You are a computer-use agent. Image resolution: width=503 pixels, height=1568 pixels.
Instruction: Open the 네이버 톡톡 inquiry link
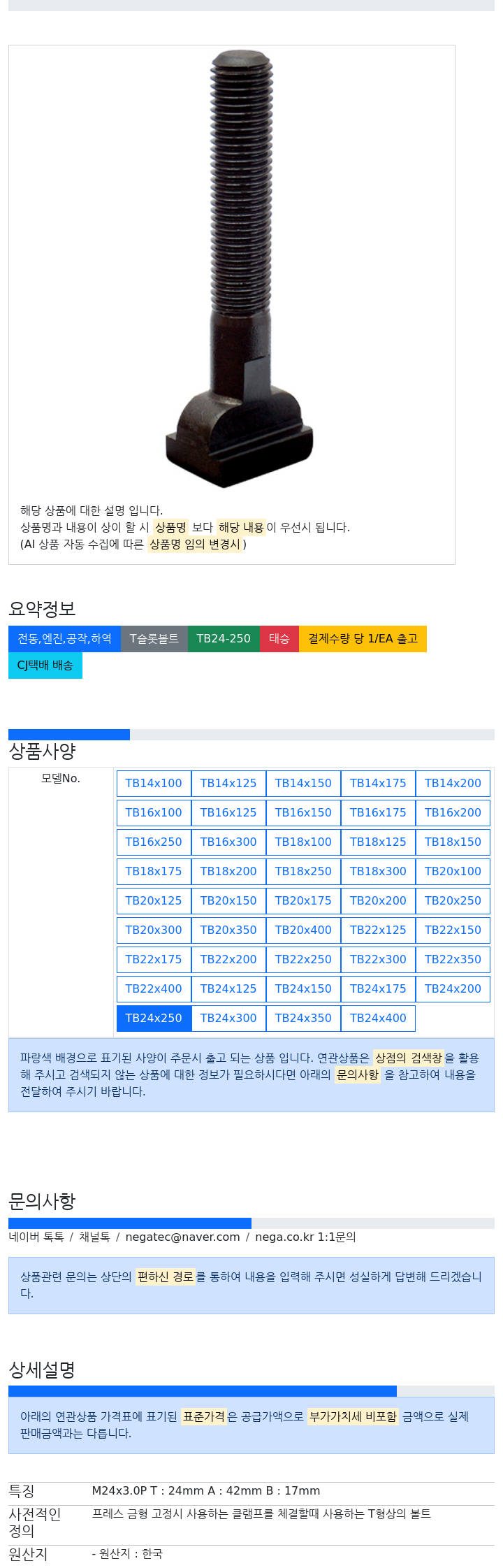click(36, 1237)
